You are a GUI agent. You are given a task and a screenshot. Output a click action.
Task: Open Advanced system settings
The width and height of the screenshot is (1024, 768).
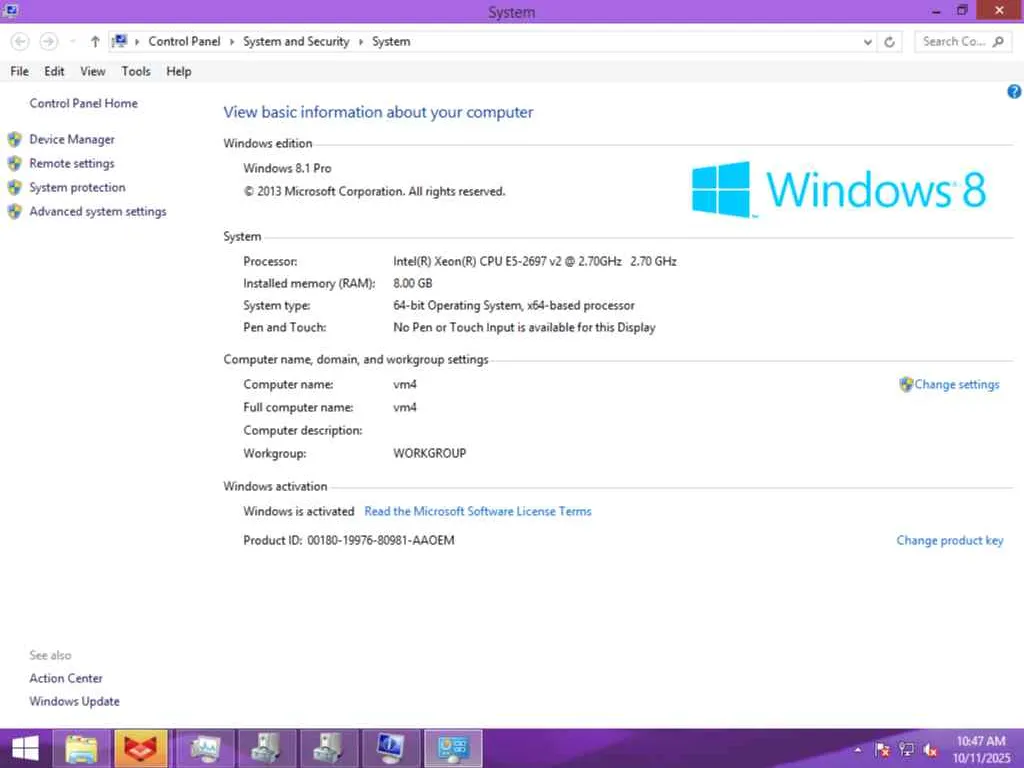click(98, 212)
